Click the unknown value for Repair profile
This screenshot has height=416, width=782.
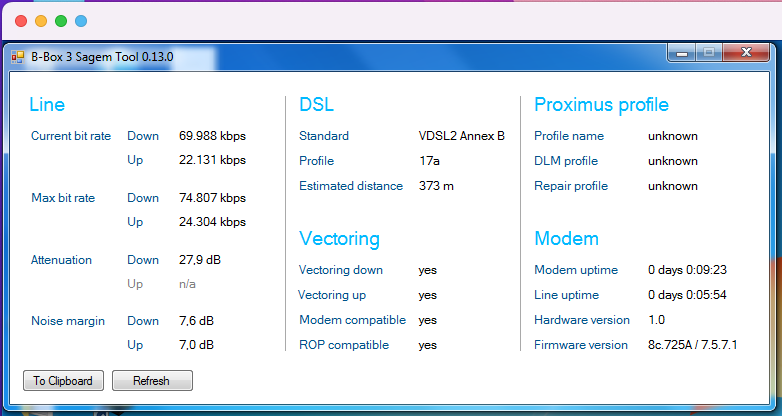click(673, 186)
